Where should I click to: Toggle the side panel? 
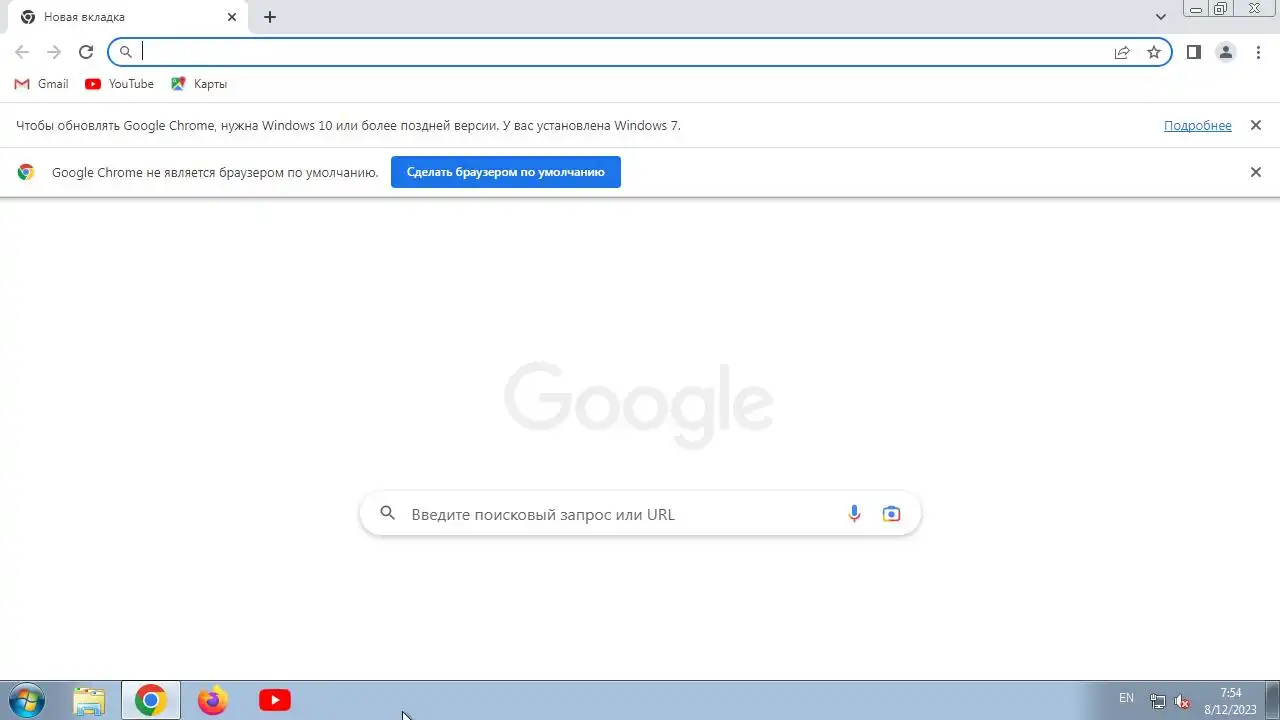[1194, 52]
